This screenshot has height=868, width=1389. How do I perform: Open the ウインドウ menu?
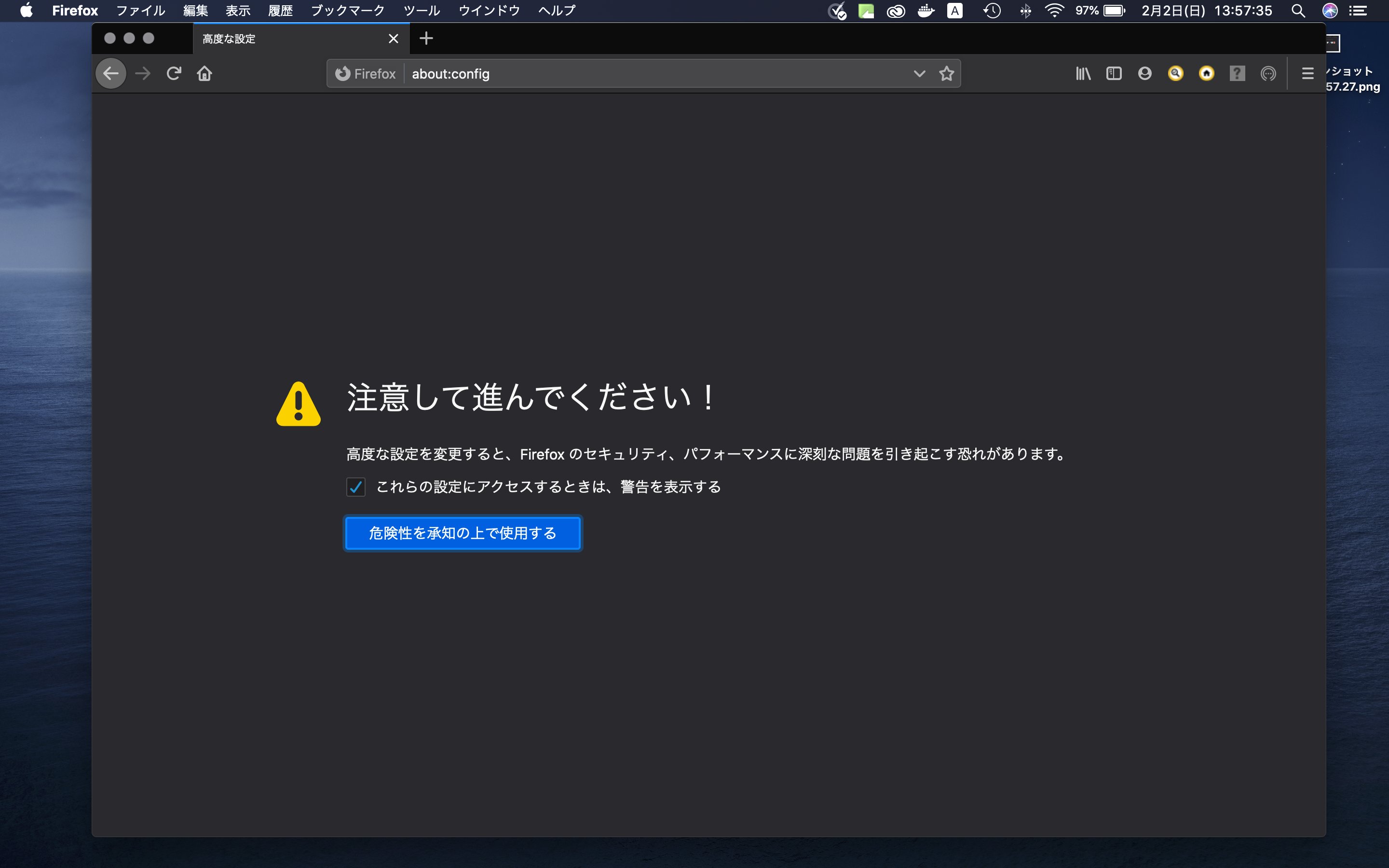[x=489, y=10]
